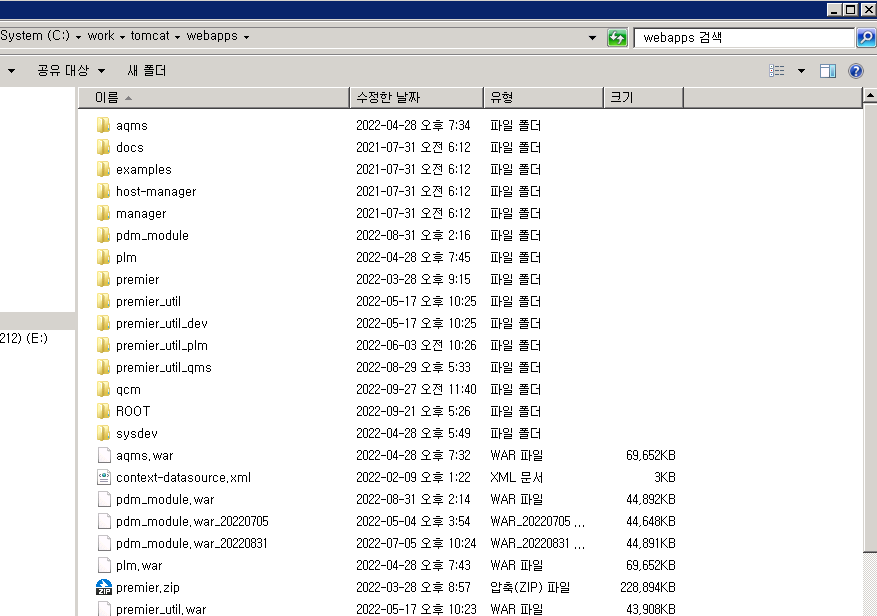Navigate to System (C:) via breadcrumb
This screenshot has height=616, width=877.
tap(39, 35)
